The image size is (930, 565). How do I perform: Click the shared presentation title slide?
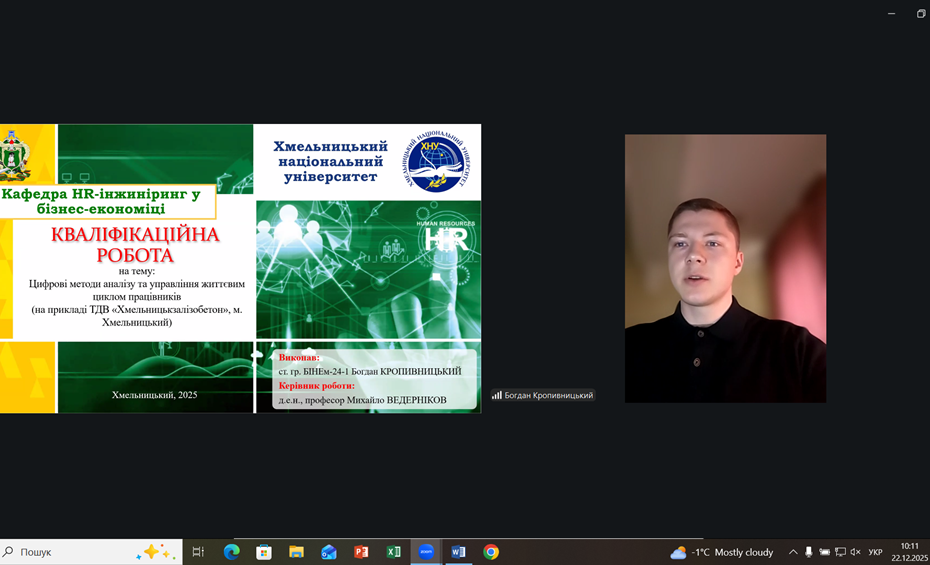click(x=240, y=268)
